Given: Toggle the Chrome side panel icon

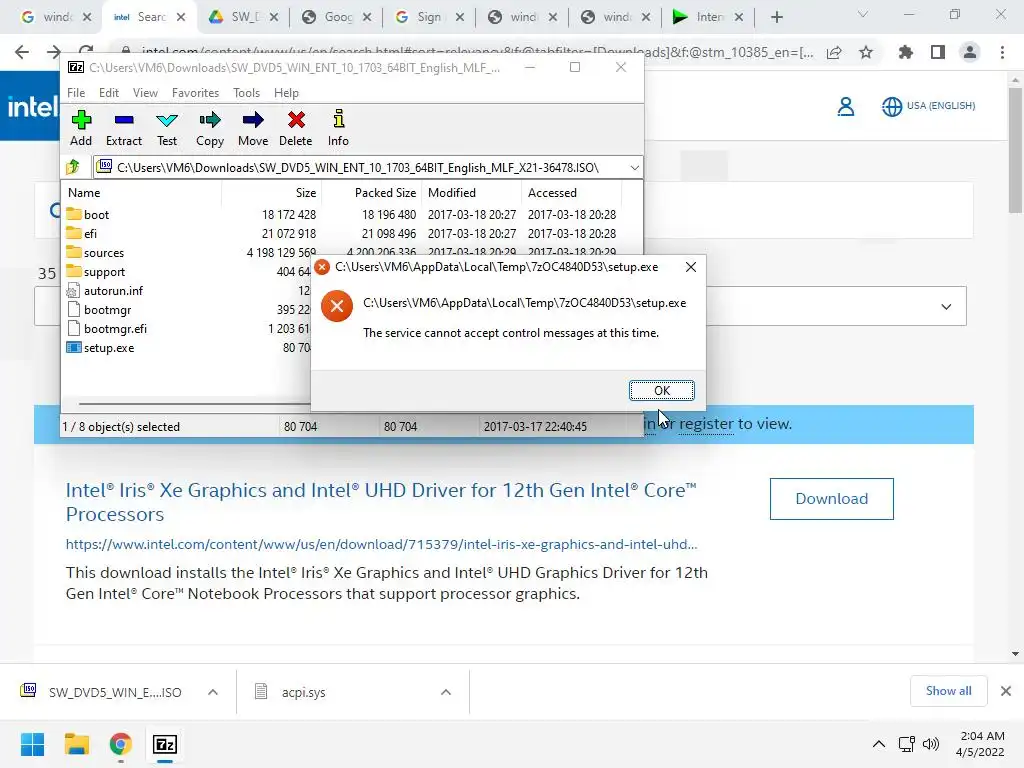Looking at the screenshot, I should coord(938,52).
